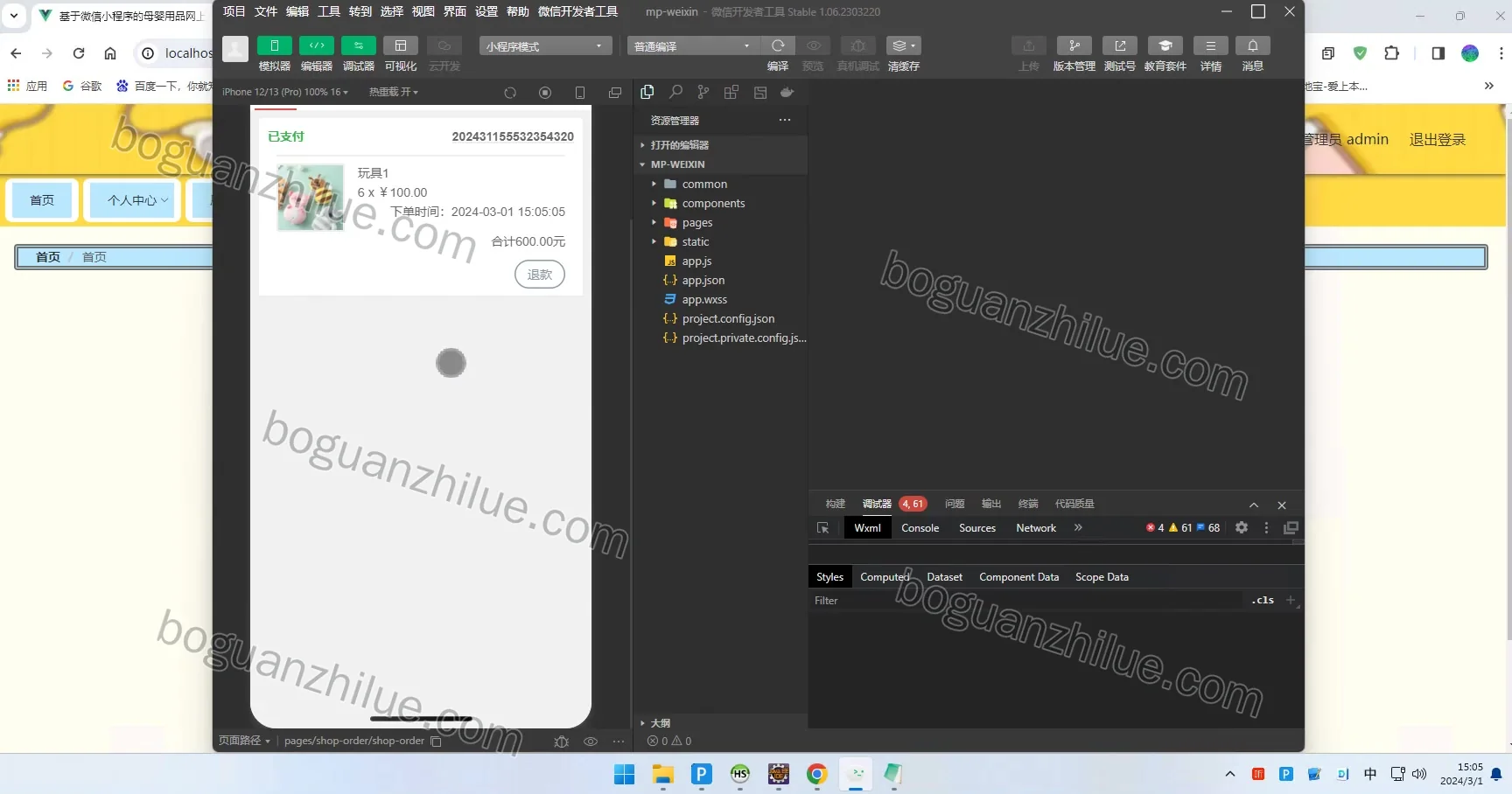Click the 首页 nav button in browser page

point(42,200)
